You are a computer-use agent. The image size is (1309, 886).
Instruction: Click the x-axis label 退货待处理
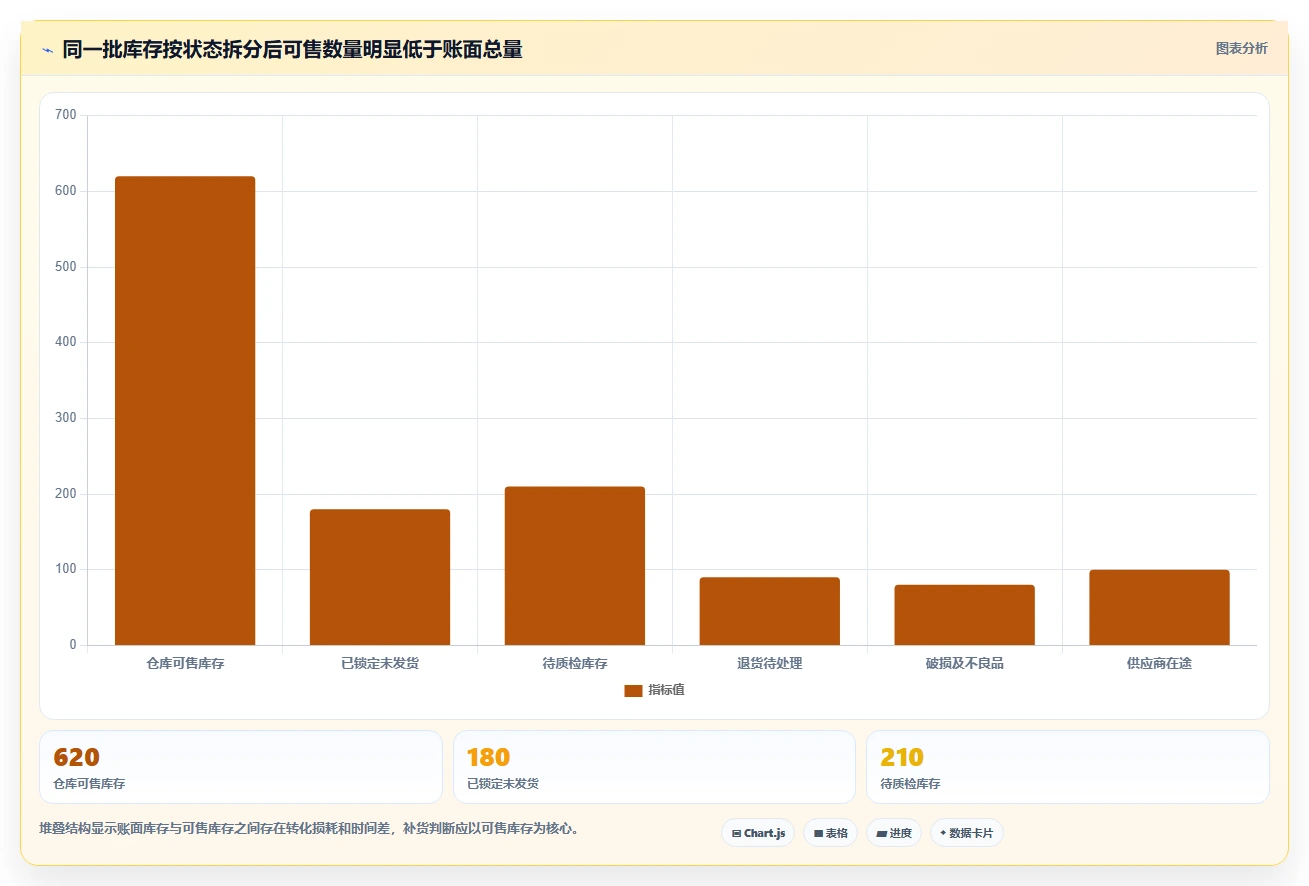pos(770,664)
